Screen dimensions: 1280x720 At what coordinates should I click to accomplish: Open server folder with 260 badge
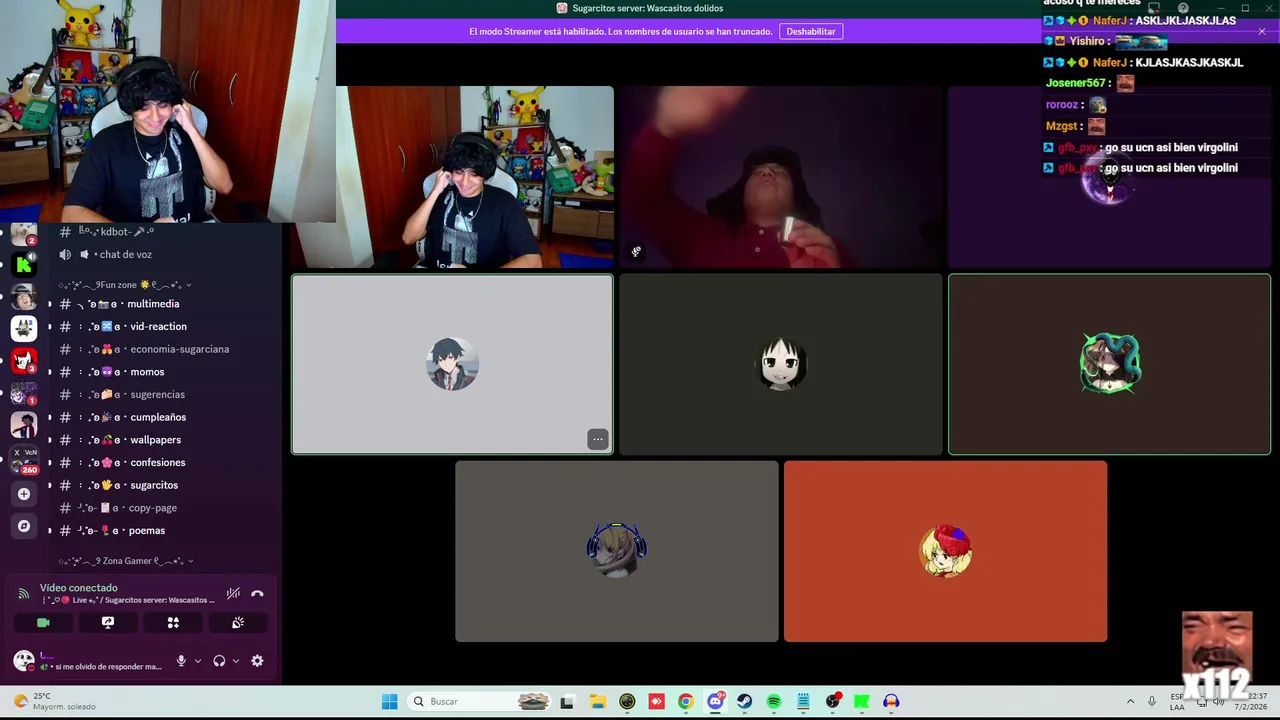click(24, 460)
